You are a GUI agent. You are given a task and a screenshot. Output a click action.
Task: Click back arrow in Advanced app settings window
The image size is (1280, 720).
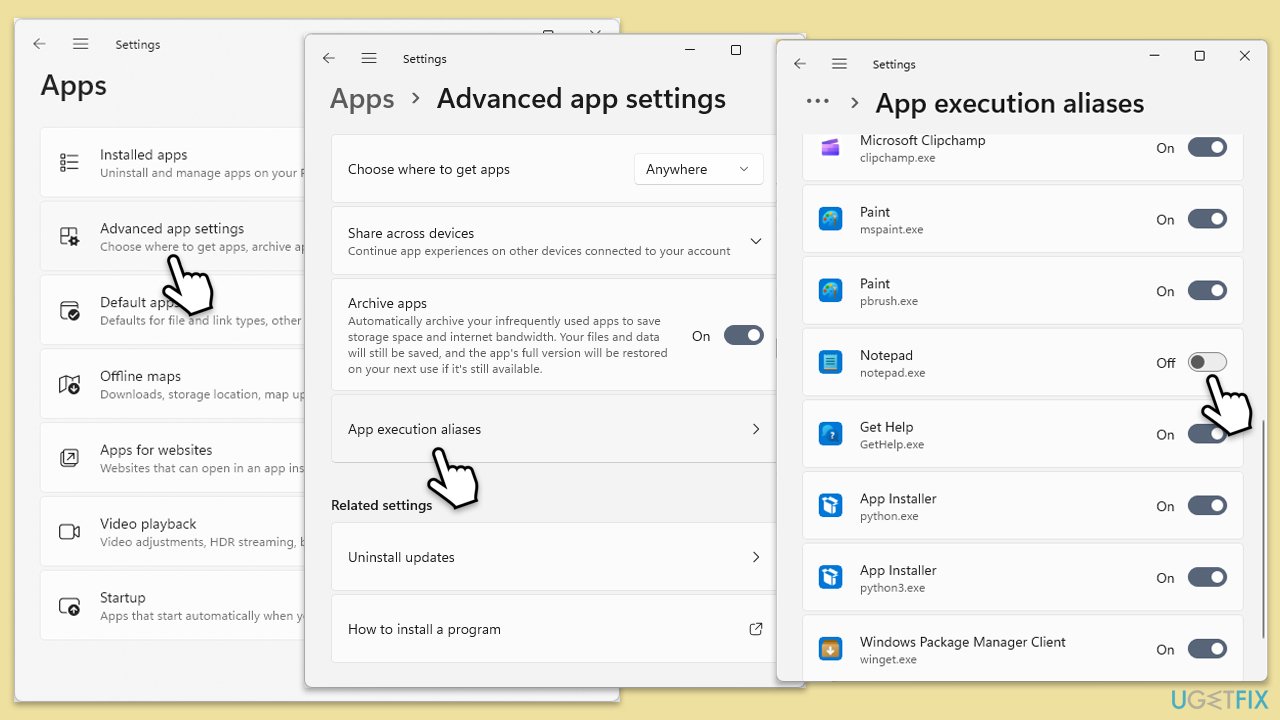coord(329,58)
